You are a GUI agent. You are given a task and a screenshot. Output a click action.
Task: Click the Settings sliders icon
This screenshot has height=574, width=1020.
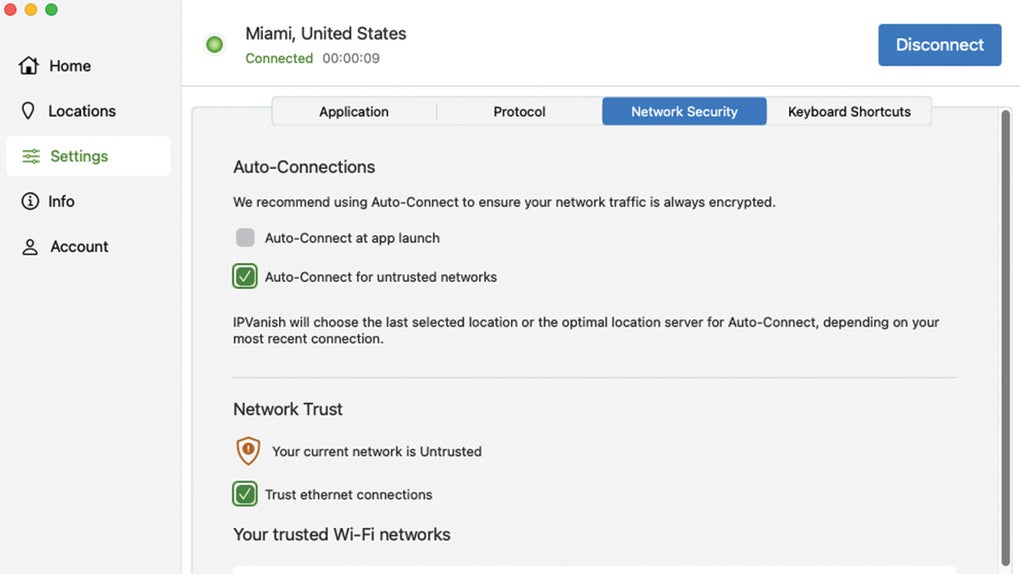[31, 156]
